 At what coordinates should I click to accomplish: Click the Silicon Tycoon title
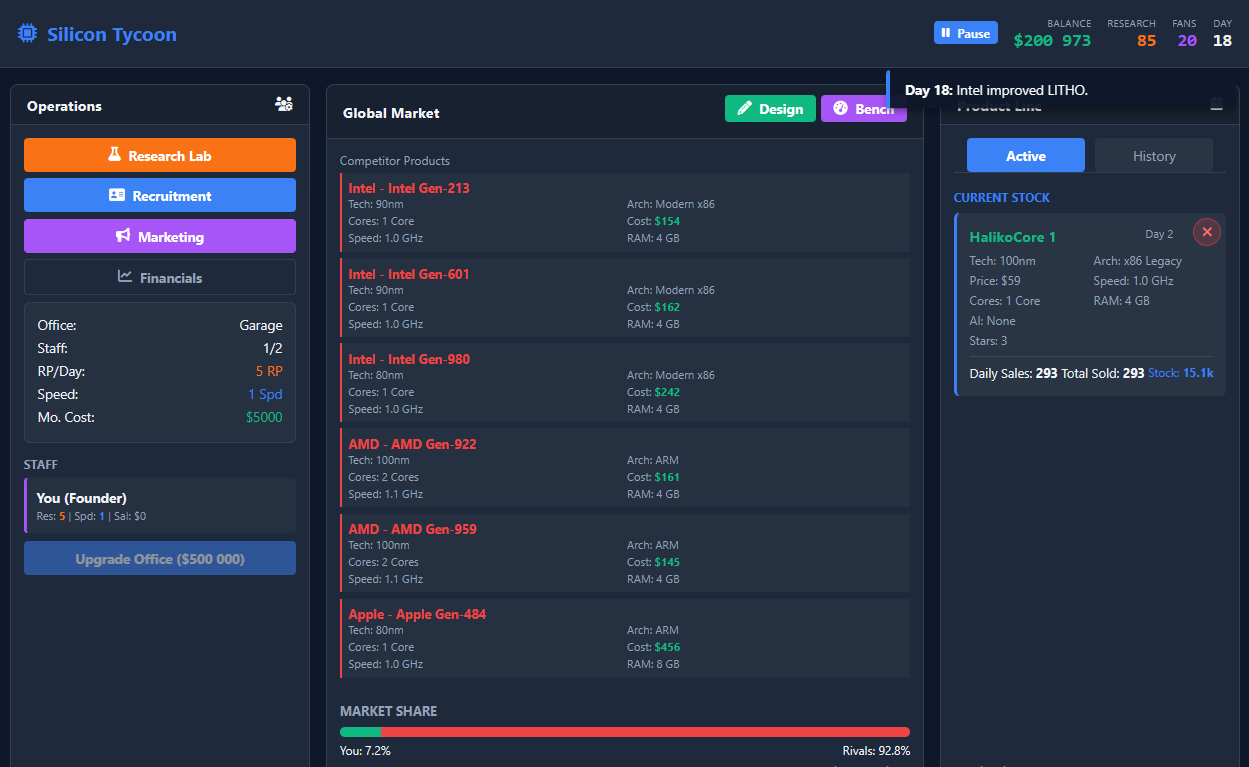pos(112,34)
